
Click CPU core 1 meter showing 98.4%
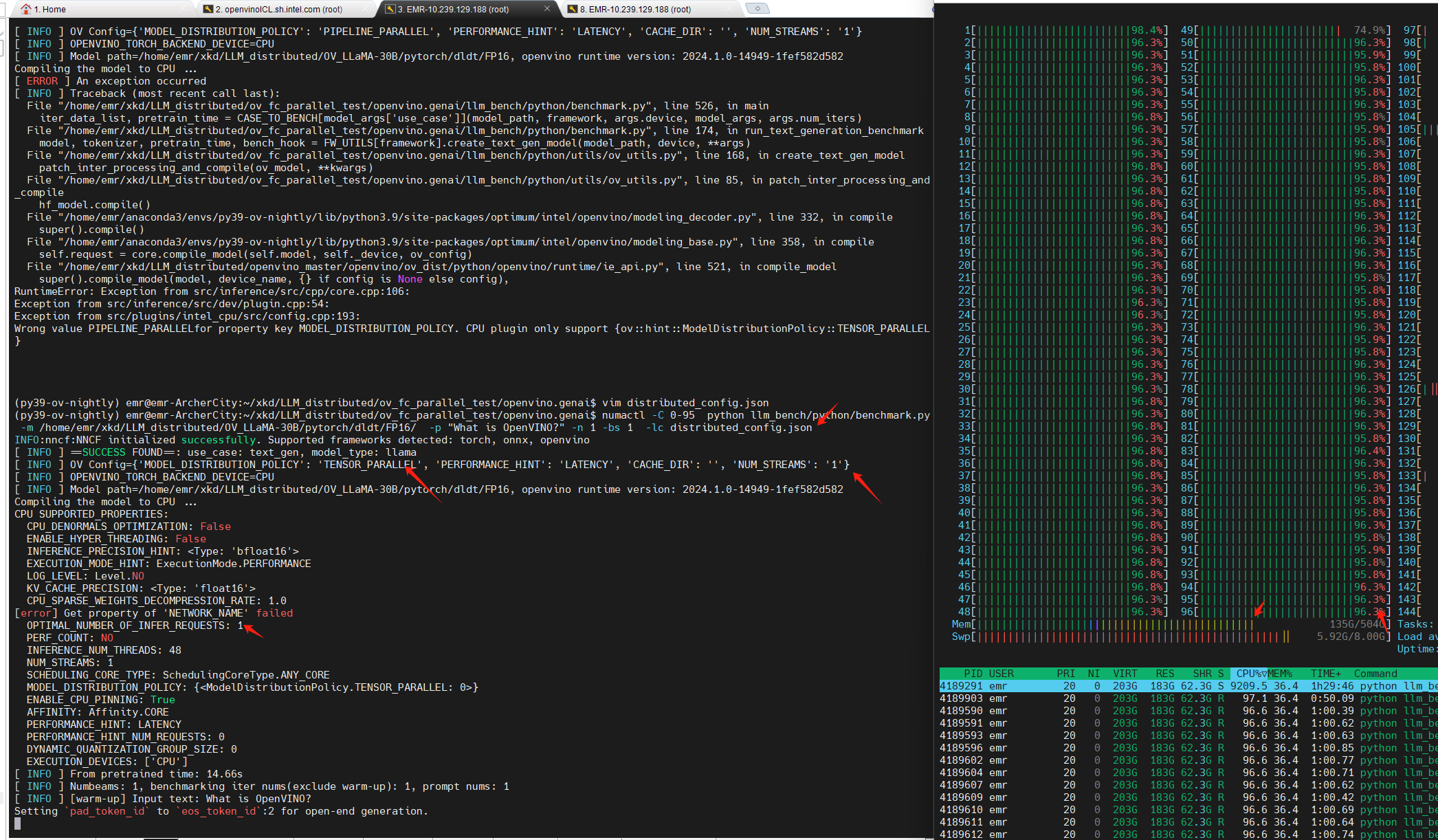pyautogui.click(x=1066, y=30)
